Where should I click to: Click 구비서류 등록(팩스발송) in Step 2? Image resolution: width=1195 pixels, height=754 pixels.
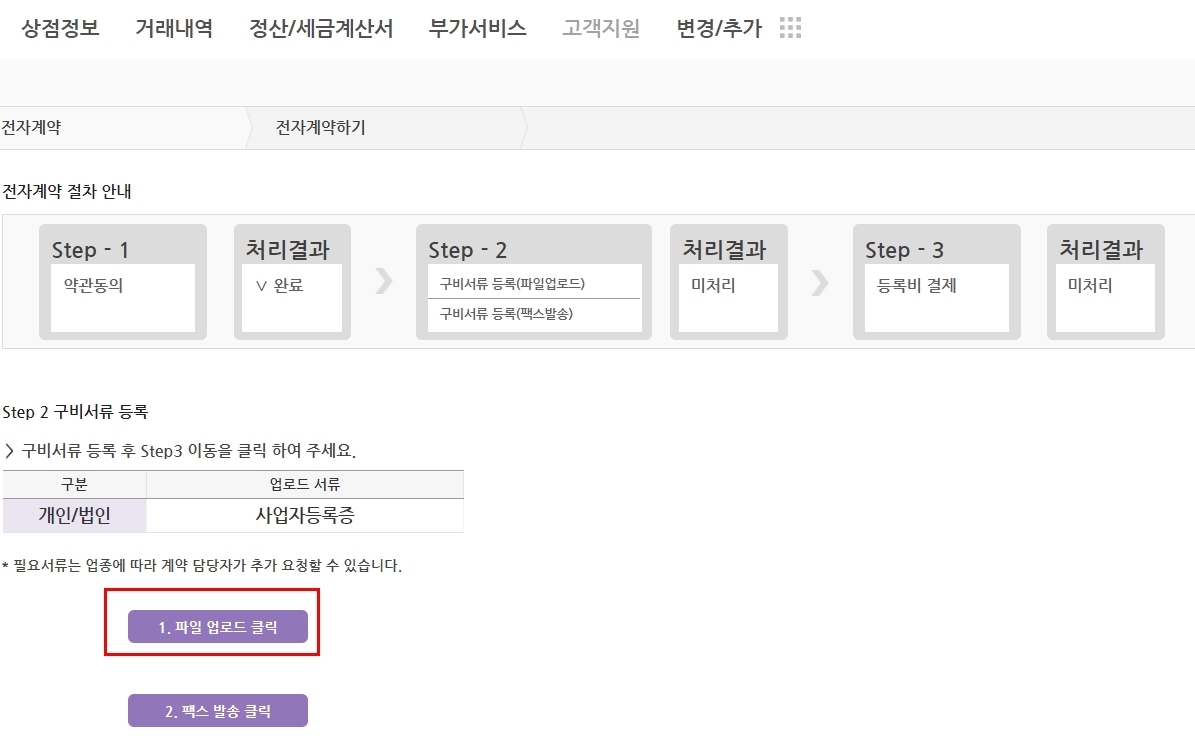(x=506, y=313)
